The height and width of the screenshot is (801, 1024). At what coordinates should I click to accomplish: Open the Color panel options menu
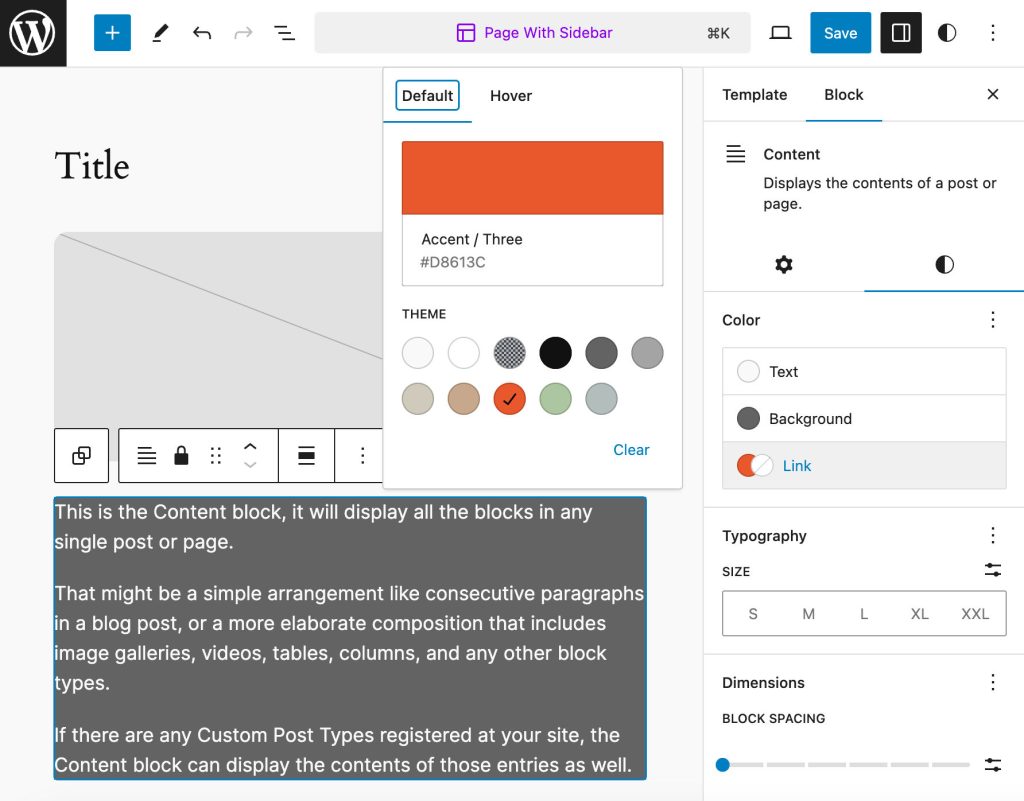pos(992,319)
